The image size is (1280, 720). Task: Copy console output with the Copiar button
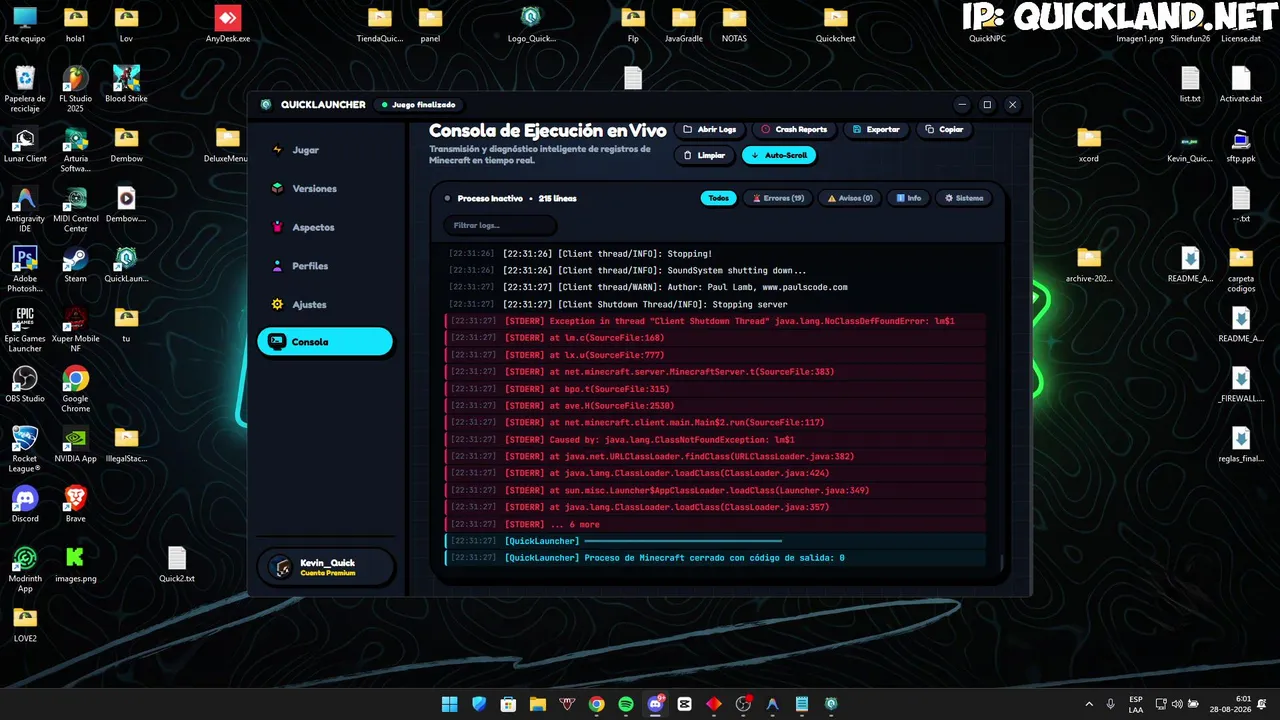click(944, 129)
